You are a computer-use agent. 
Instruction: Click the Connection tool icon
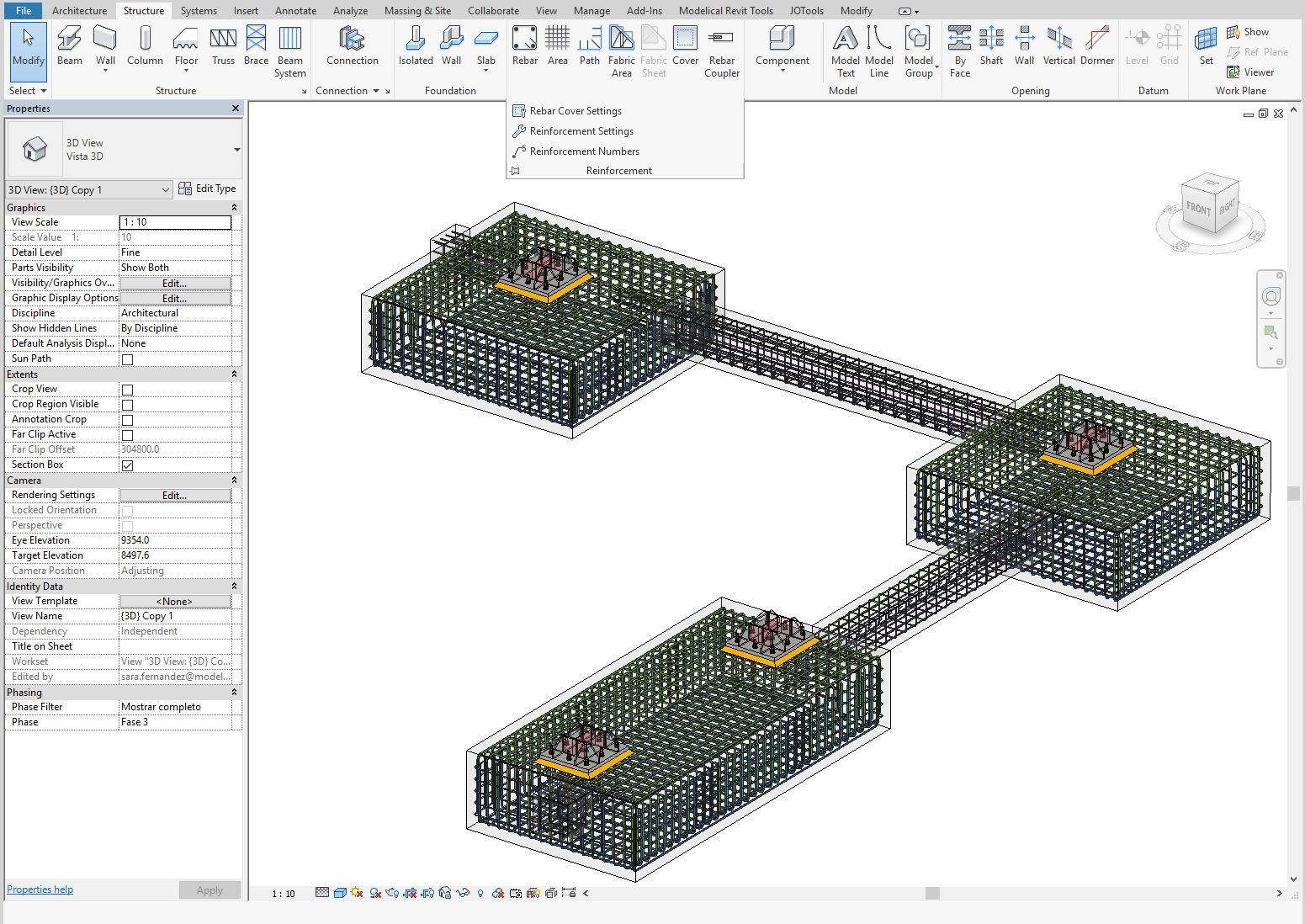click(x=352, y=38)
